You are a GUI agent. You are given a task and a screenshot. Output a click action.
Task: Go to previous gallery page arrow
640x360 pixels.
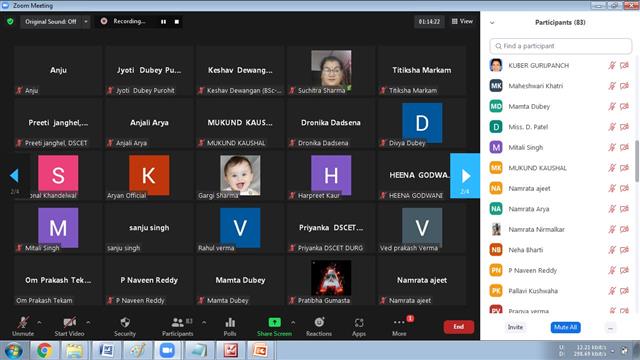pyautogui.click(x=14, y=176)
